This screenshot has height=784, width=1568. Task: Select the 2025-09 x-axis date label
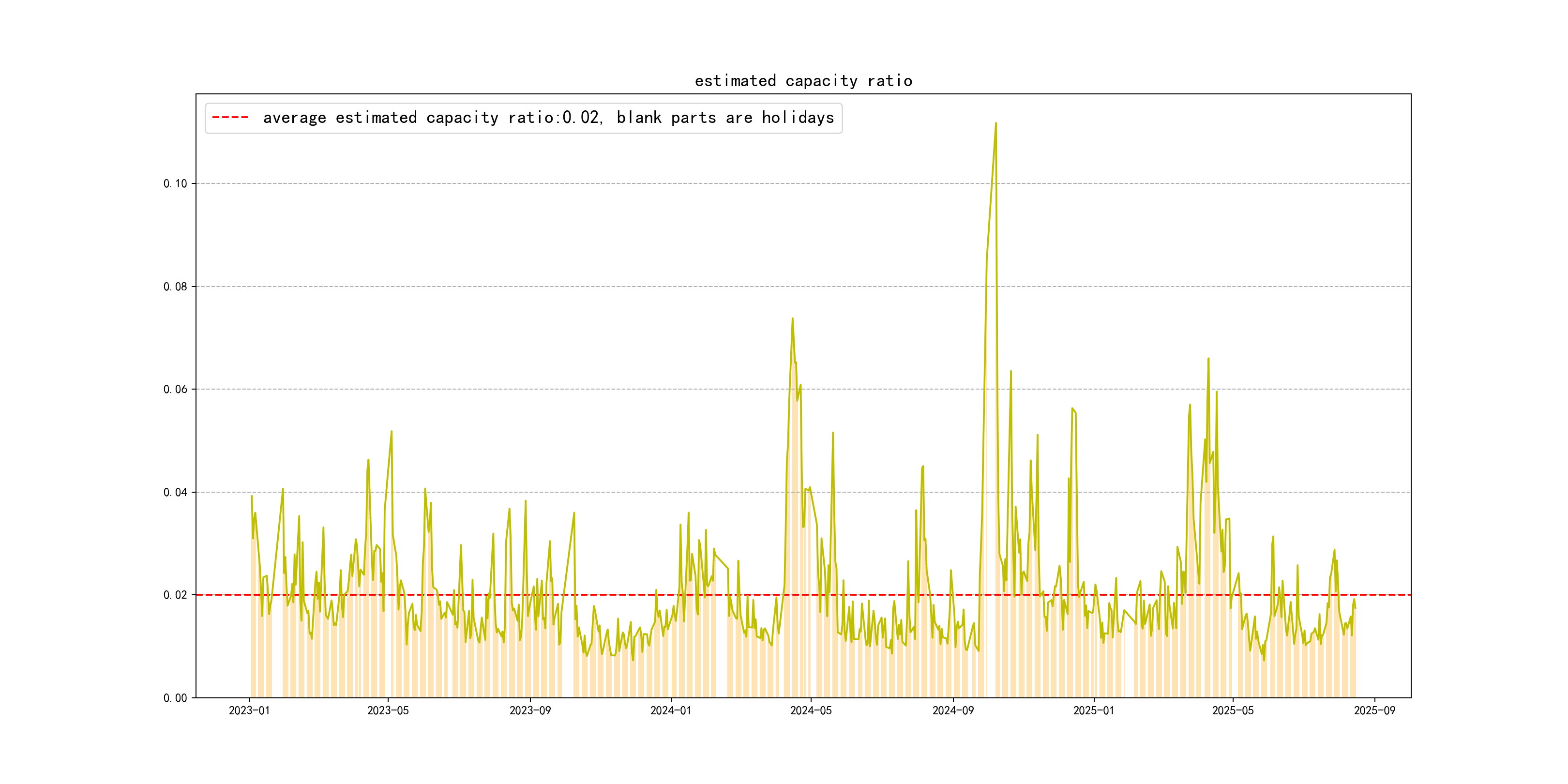[x=1374, y=711]
